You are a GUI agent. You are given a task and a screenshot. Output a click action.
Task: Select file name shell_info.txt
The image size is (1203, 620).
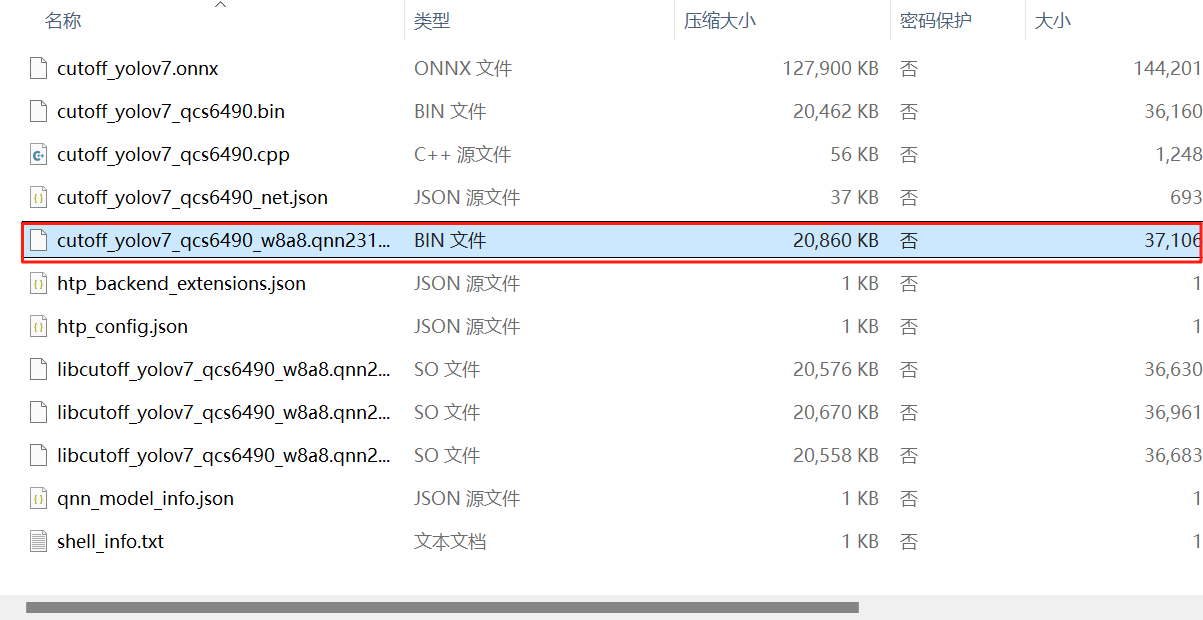[x=111, y=542]
